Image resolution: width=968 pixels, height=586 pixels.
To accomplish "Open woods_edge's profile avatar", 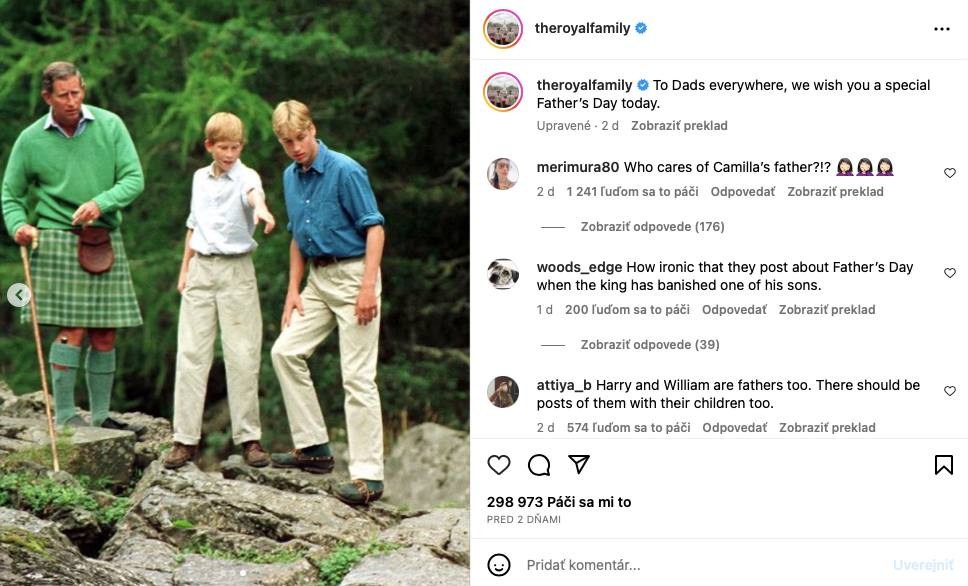I will [x=503, y=274].
